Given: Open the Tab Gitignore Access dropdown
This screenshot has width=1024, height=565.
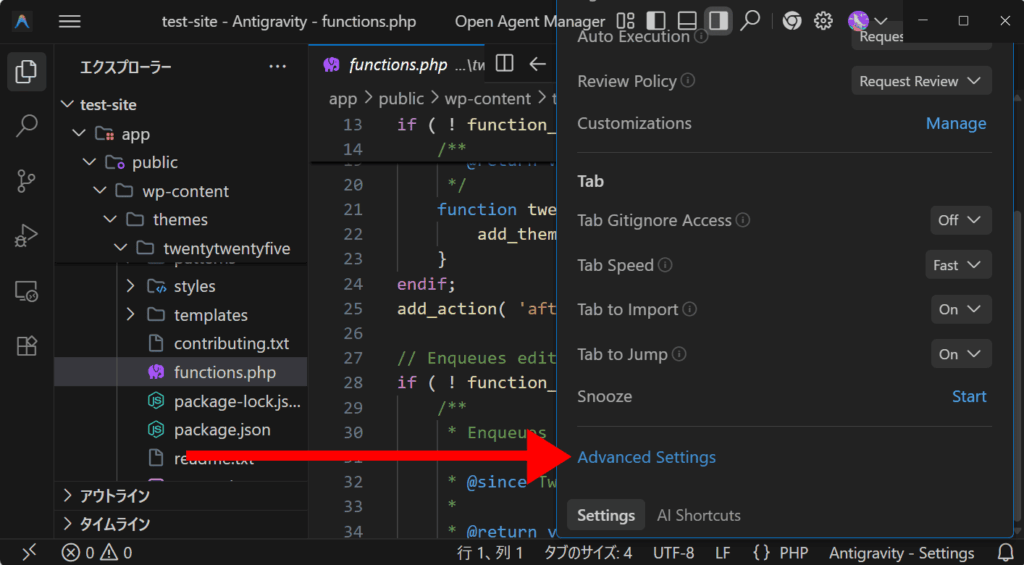Looking at the screenshot, I should pyautogui.click(x=960, y=220).
